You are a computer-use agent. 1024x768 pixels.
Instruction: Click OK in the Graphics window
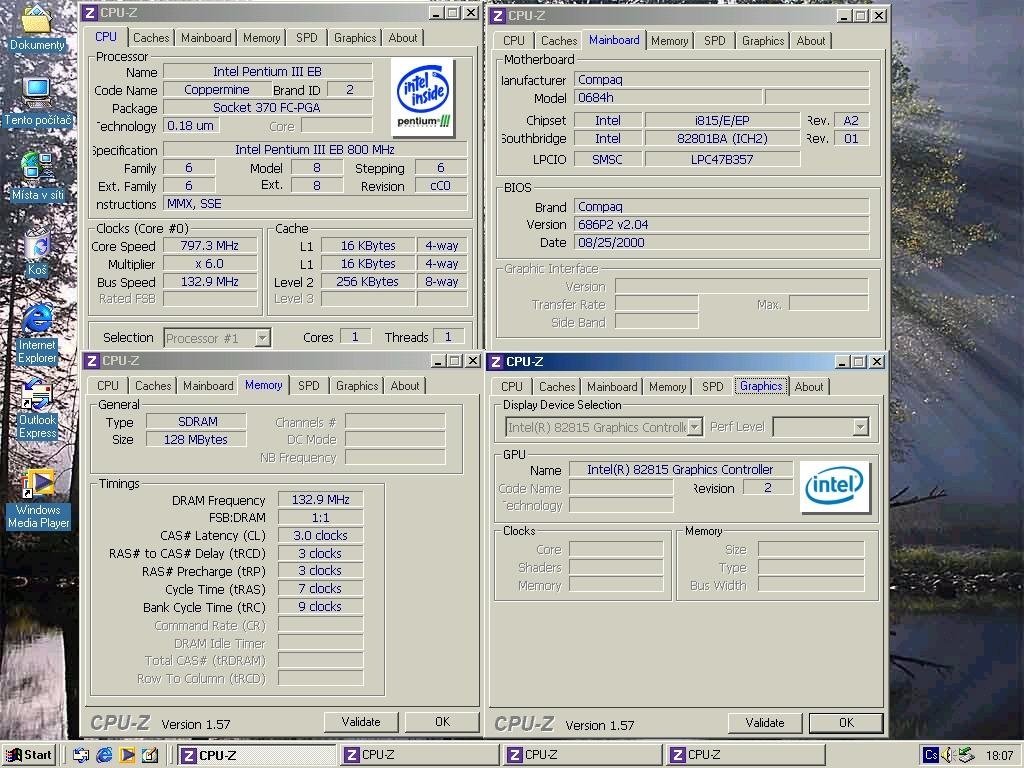[x=846, y=723]
